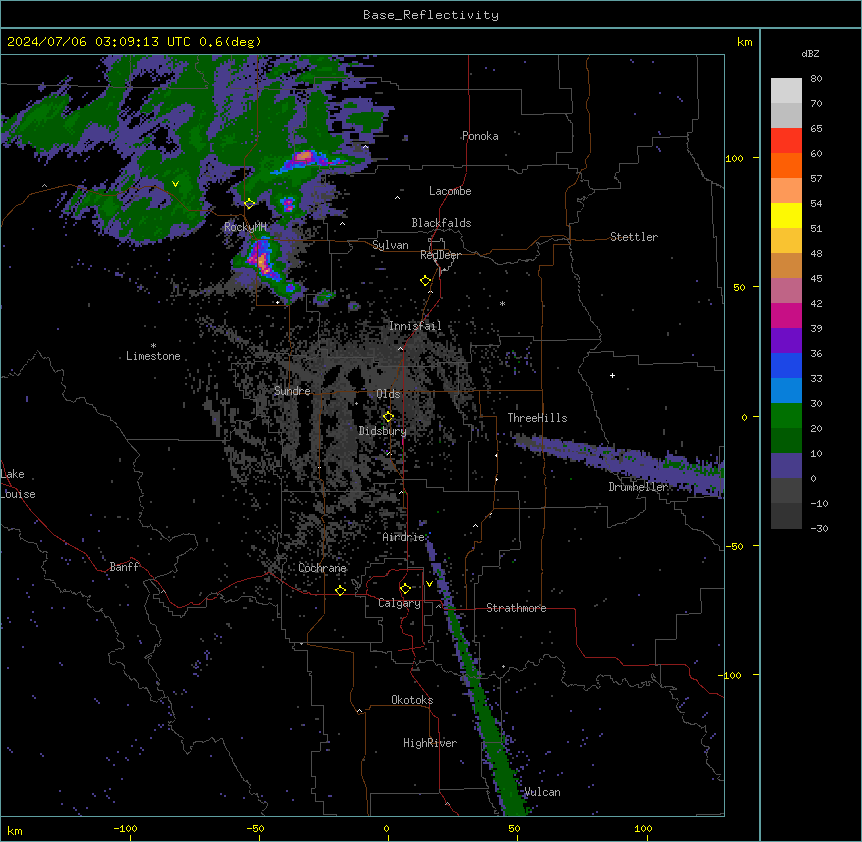Click the -50 km label on bottom axis
The height and width of the screenshot is (842, 862).
click(x=256, y=828)
